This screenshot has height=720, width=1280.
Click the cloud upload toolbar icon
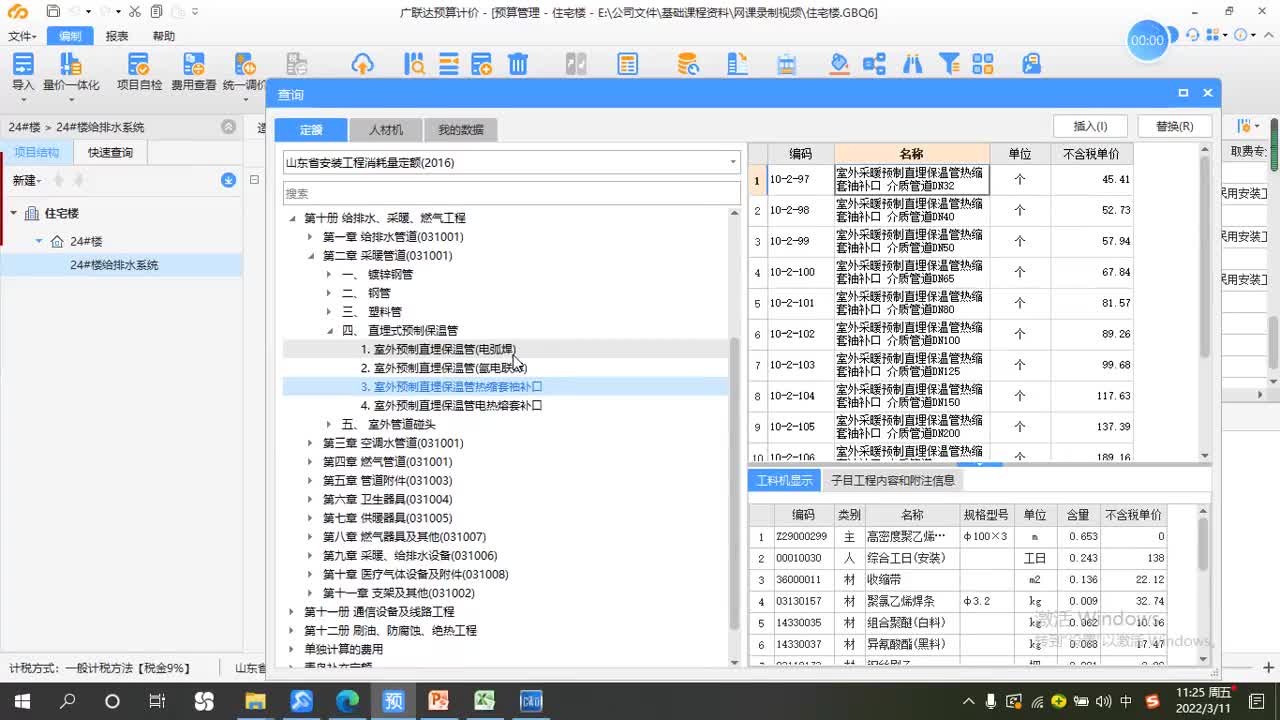click(x=362, y=65)
